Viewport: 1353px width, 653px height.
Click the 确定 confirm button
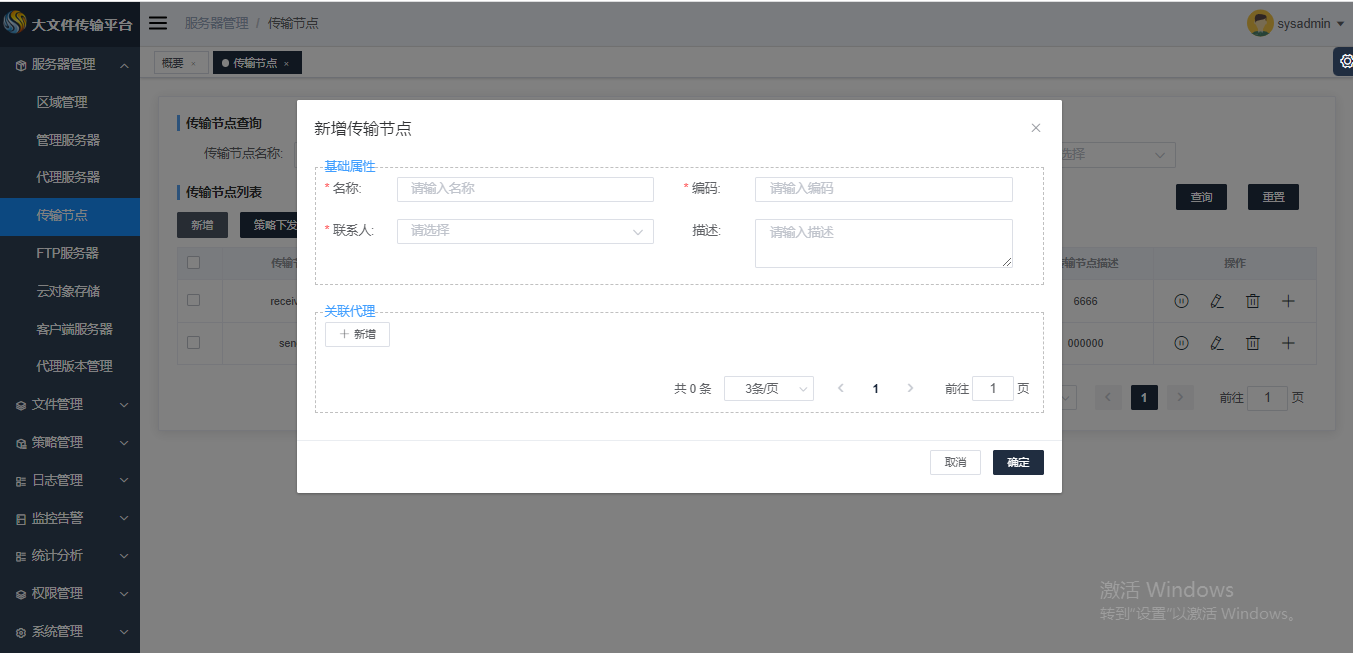coord(1018,462)
